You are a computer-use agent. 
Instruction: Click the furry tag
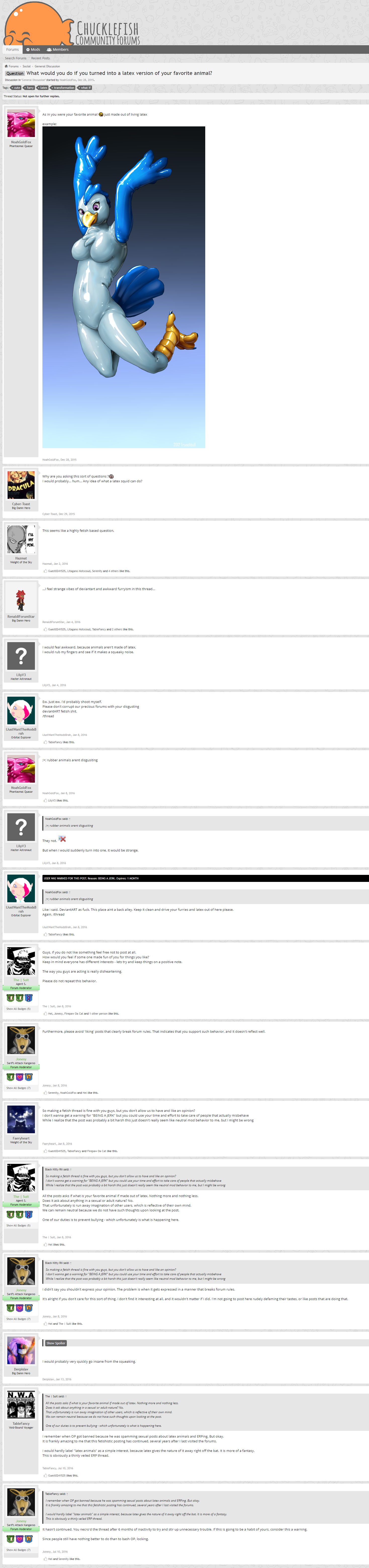(x=29, y=88)
